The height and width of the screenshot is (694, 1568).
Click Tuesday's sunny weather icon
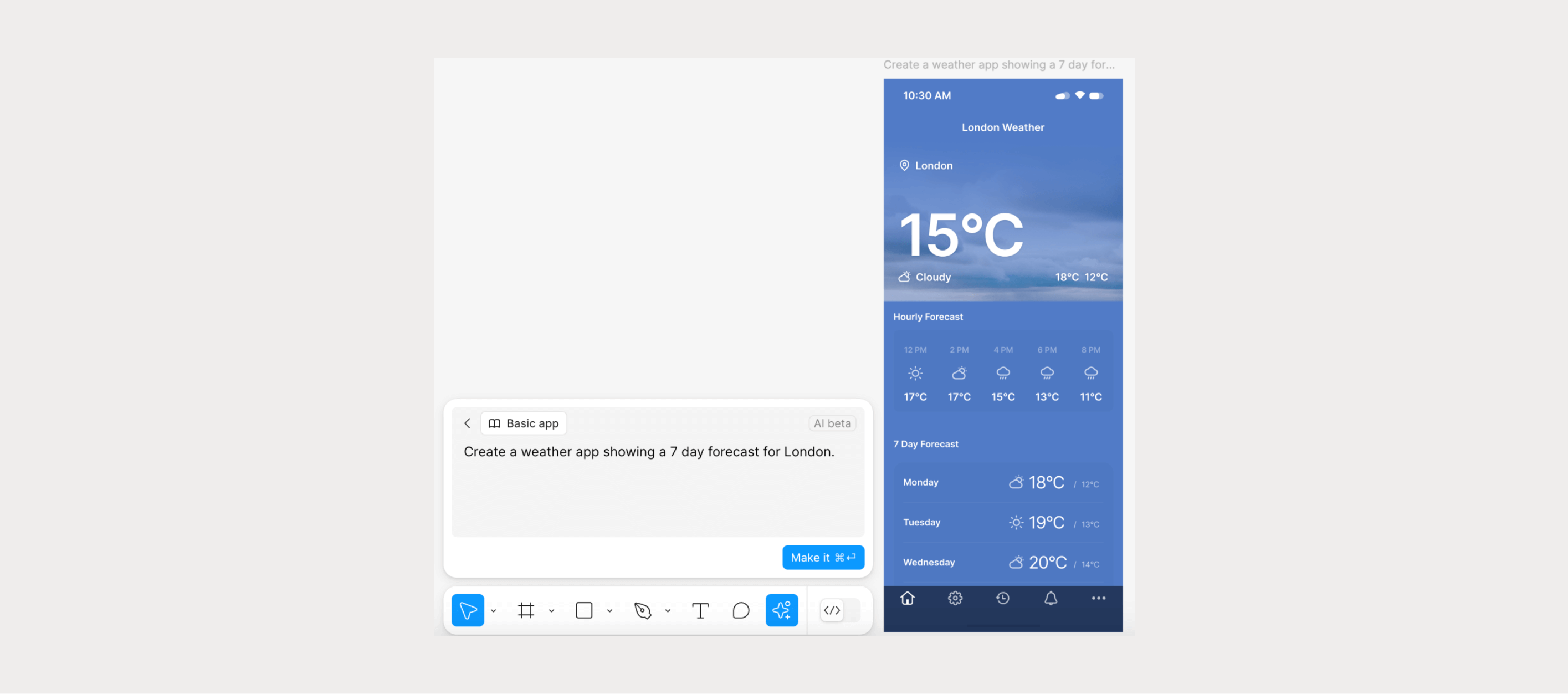(1016, 522)
